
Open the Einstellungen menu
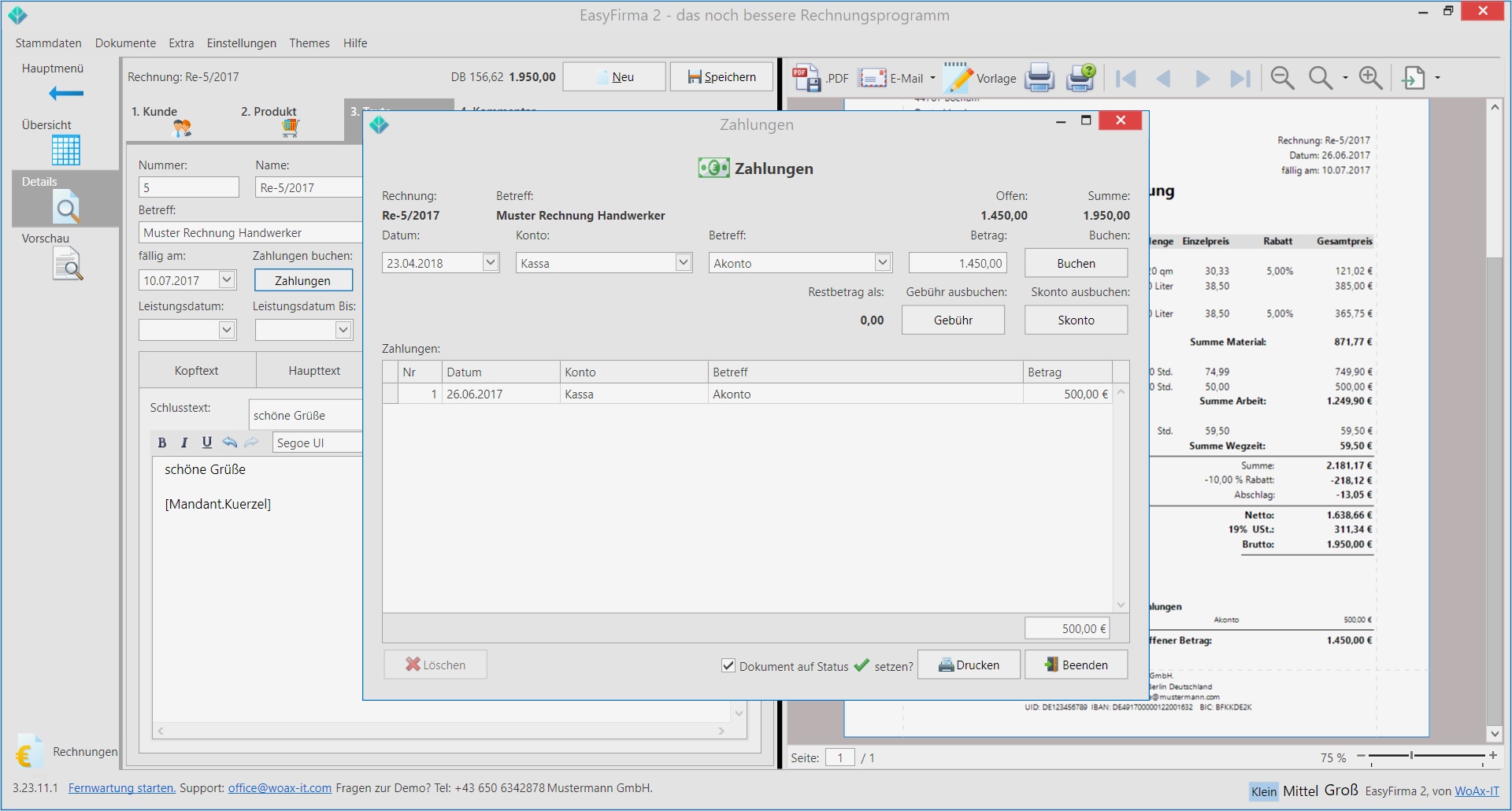pos(241,43)
